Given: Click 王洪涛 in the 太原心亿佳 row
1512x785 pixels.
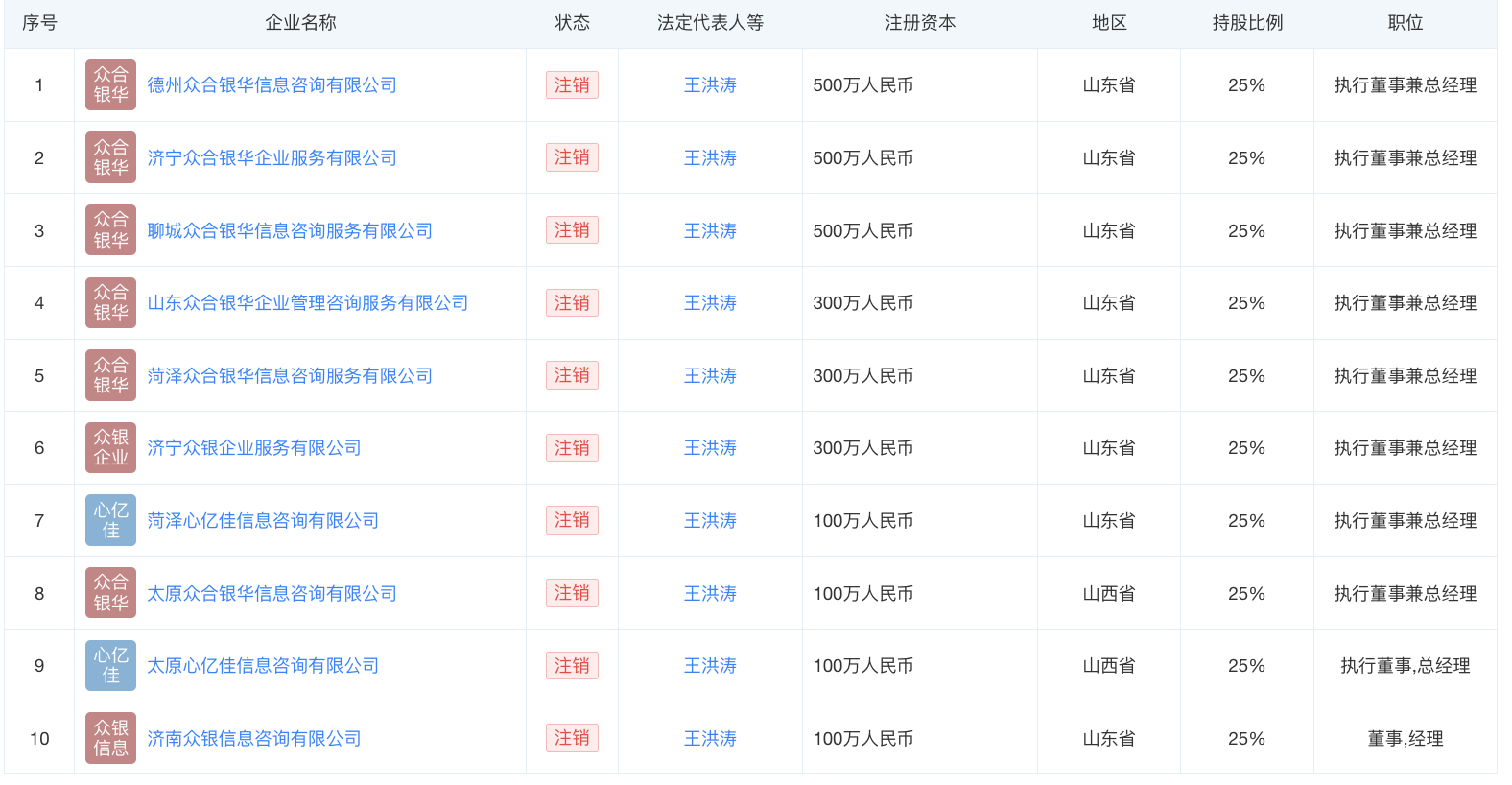Looking at the screenshot, I should tap(710, 666).
